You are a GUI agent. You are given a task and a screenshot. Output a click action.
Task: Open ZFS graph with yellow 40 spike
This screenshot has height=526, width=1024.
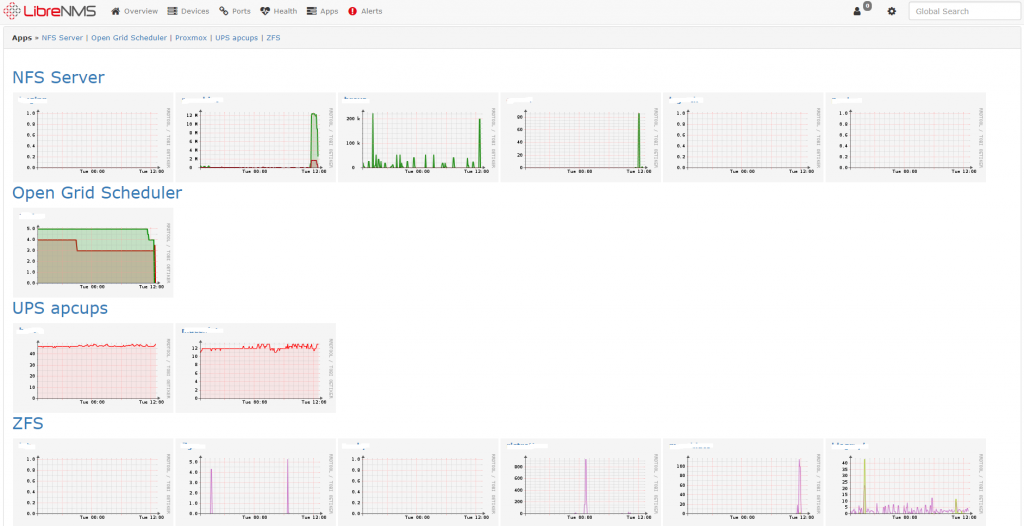pos(906,482)
